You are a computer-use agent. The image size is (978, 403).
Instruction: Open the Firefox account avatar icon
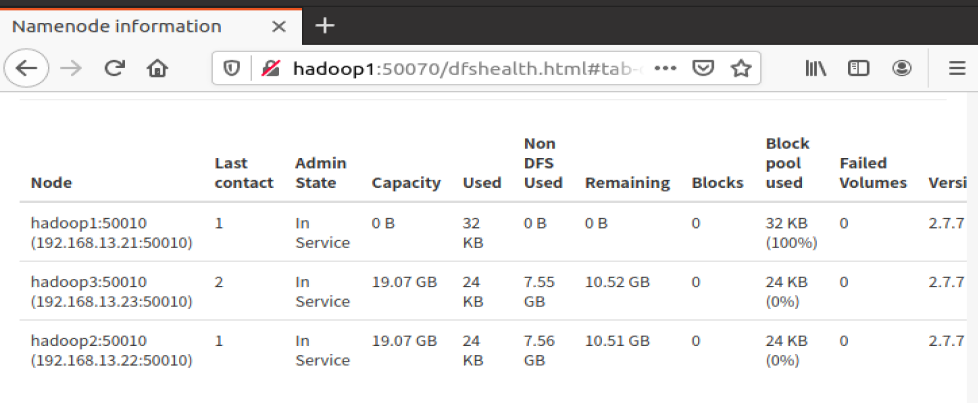point(902,68)
